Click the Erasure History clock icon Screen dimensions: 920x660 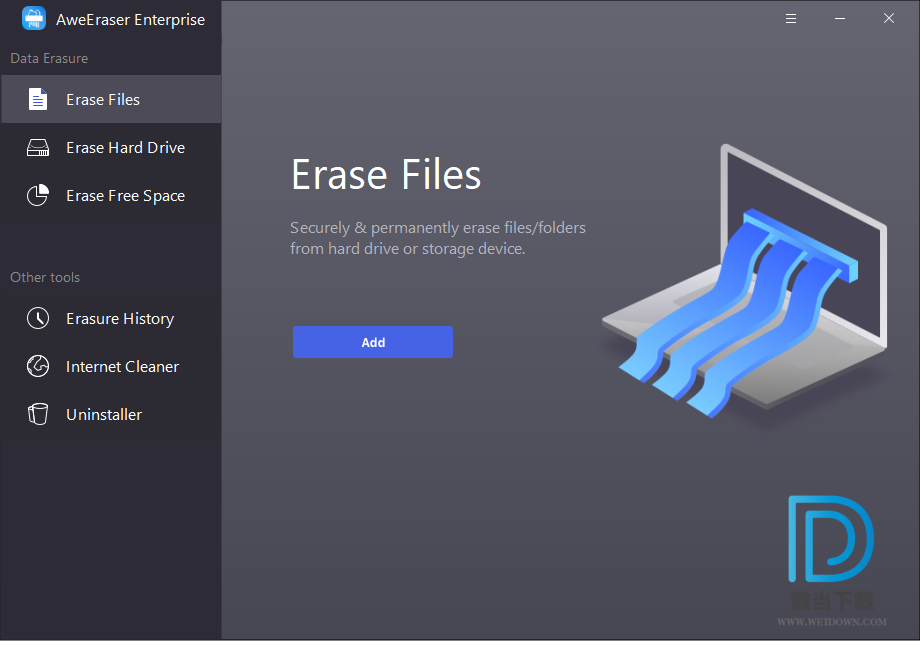[x=38, y=318]
